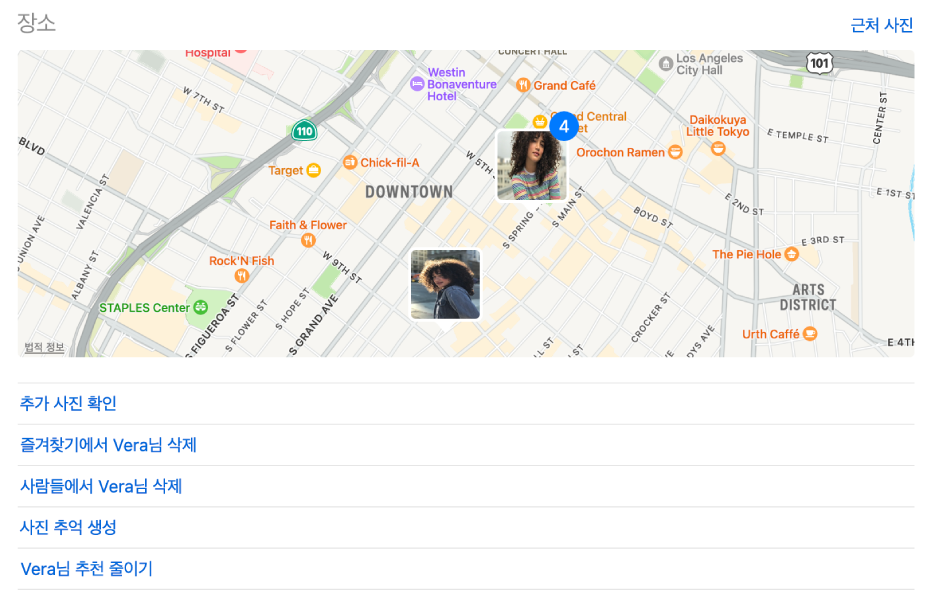Click the Westin Bonaventure Hotel bed icon

[417, 84]
